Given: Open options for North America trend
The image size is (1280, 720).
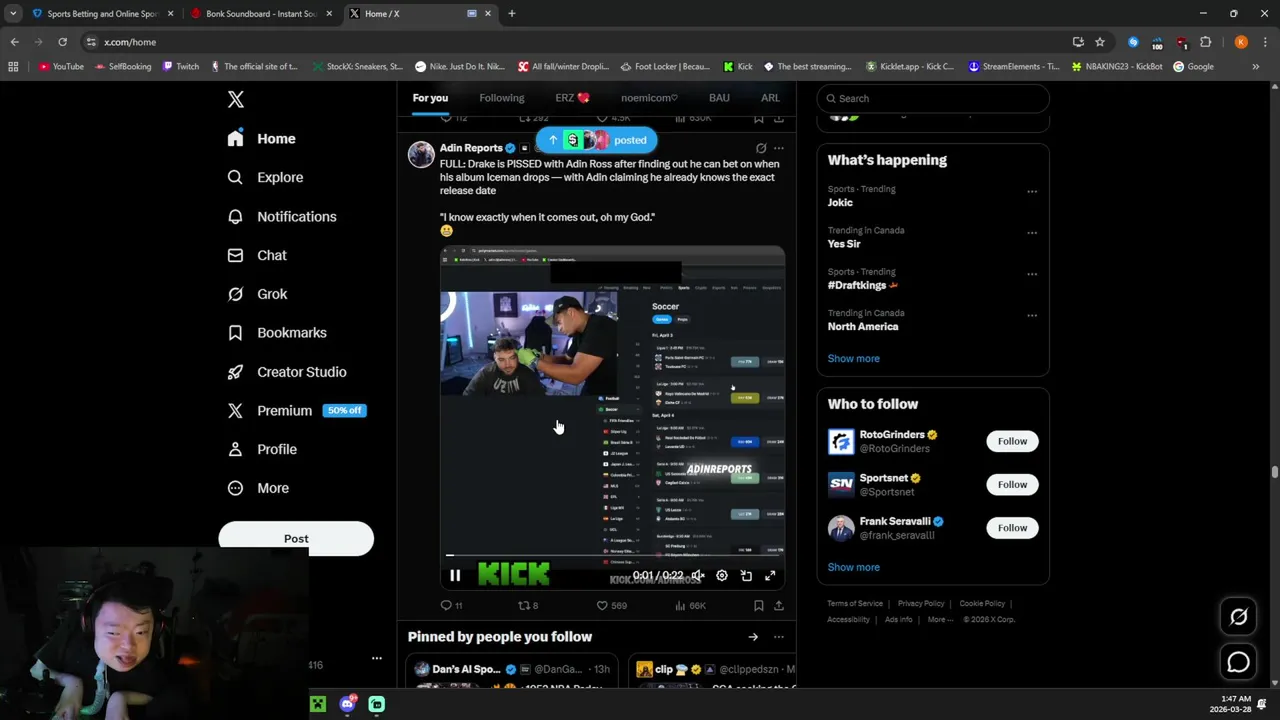Looking at the screenshot, I should (x=1032, y=316).
